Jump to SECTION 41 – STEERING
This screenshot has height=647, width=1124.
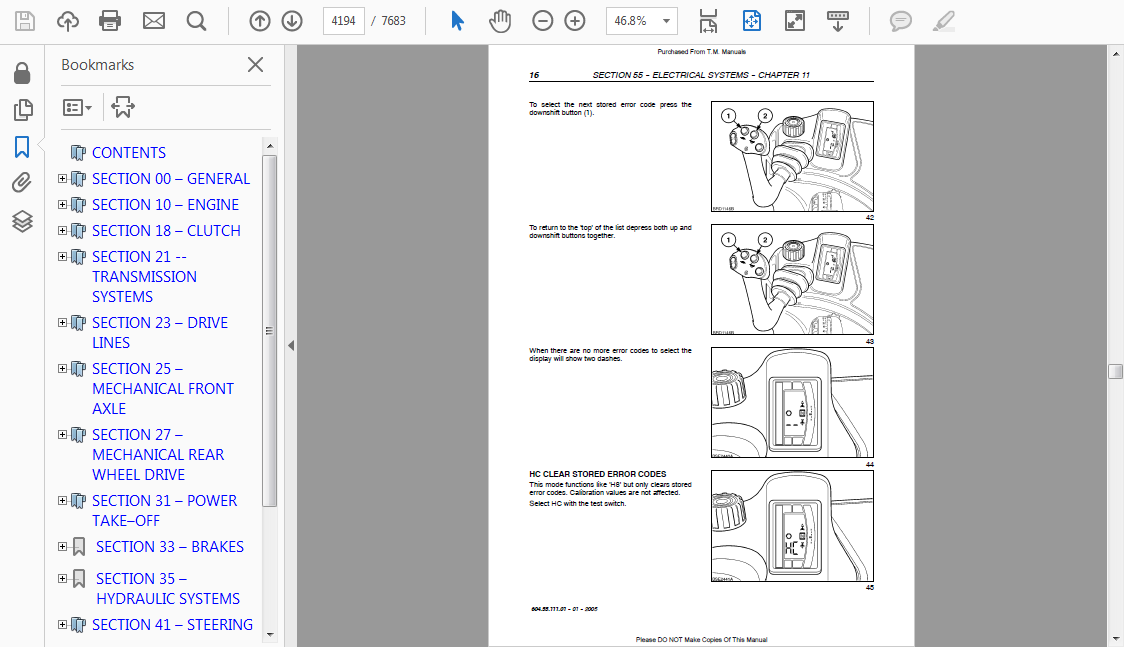coord(172,625)
